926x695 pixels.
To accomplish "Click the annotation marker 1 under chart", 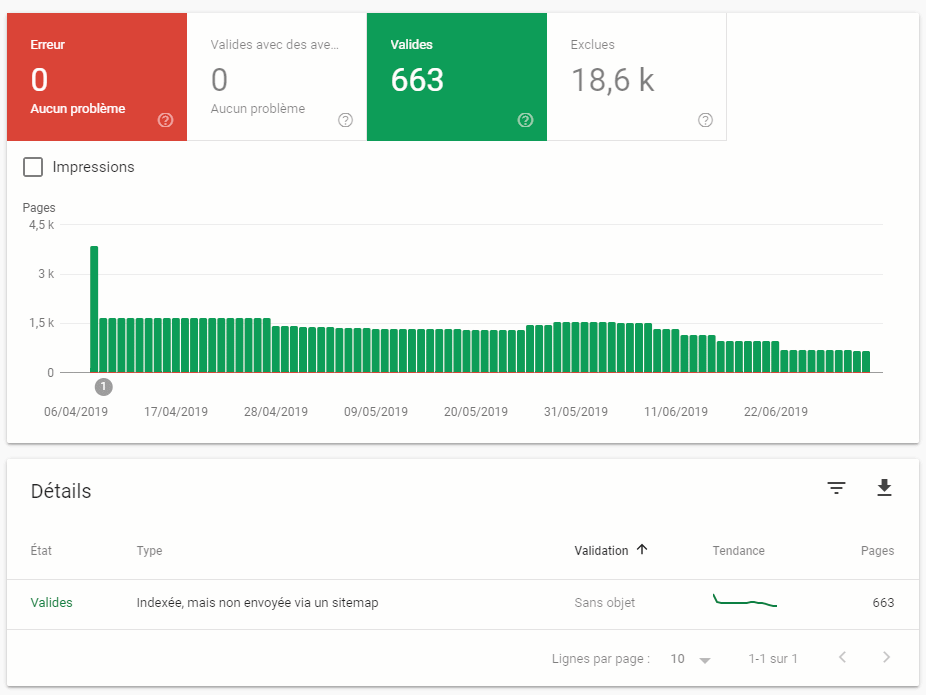I will (103, 386).
